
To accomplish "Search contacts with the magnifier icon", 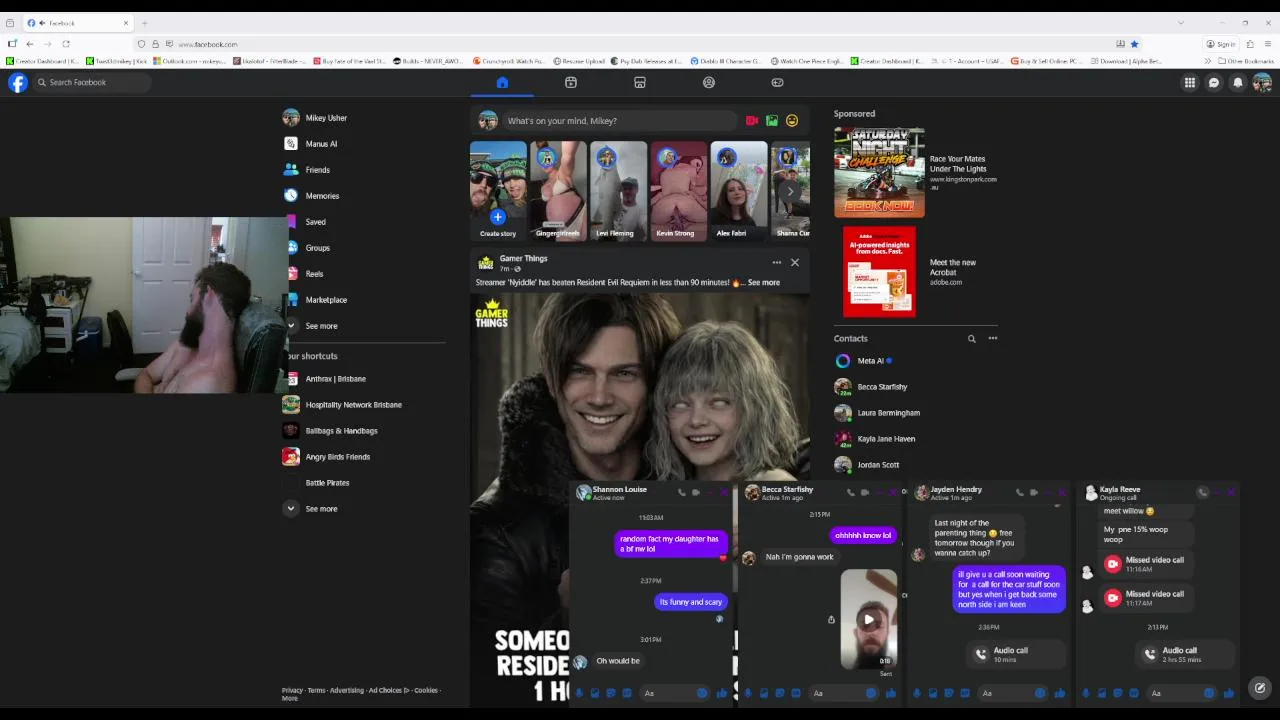I will pyautogui.click(x=971, y=339).
